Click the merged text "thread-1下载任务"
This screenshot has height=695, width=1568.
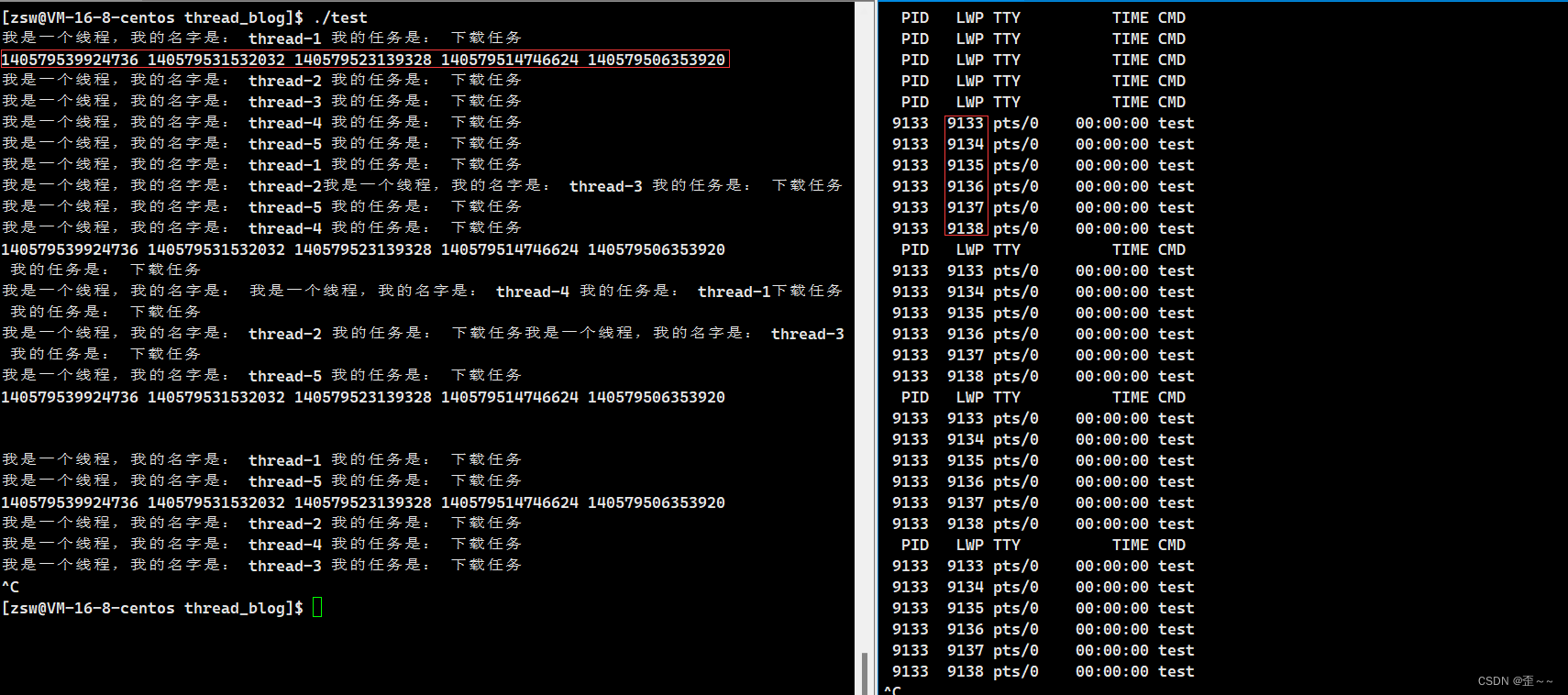(x=770, y=292)
